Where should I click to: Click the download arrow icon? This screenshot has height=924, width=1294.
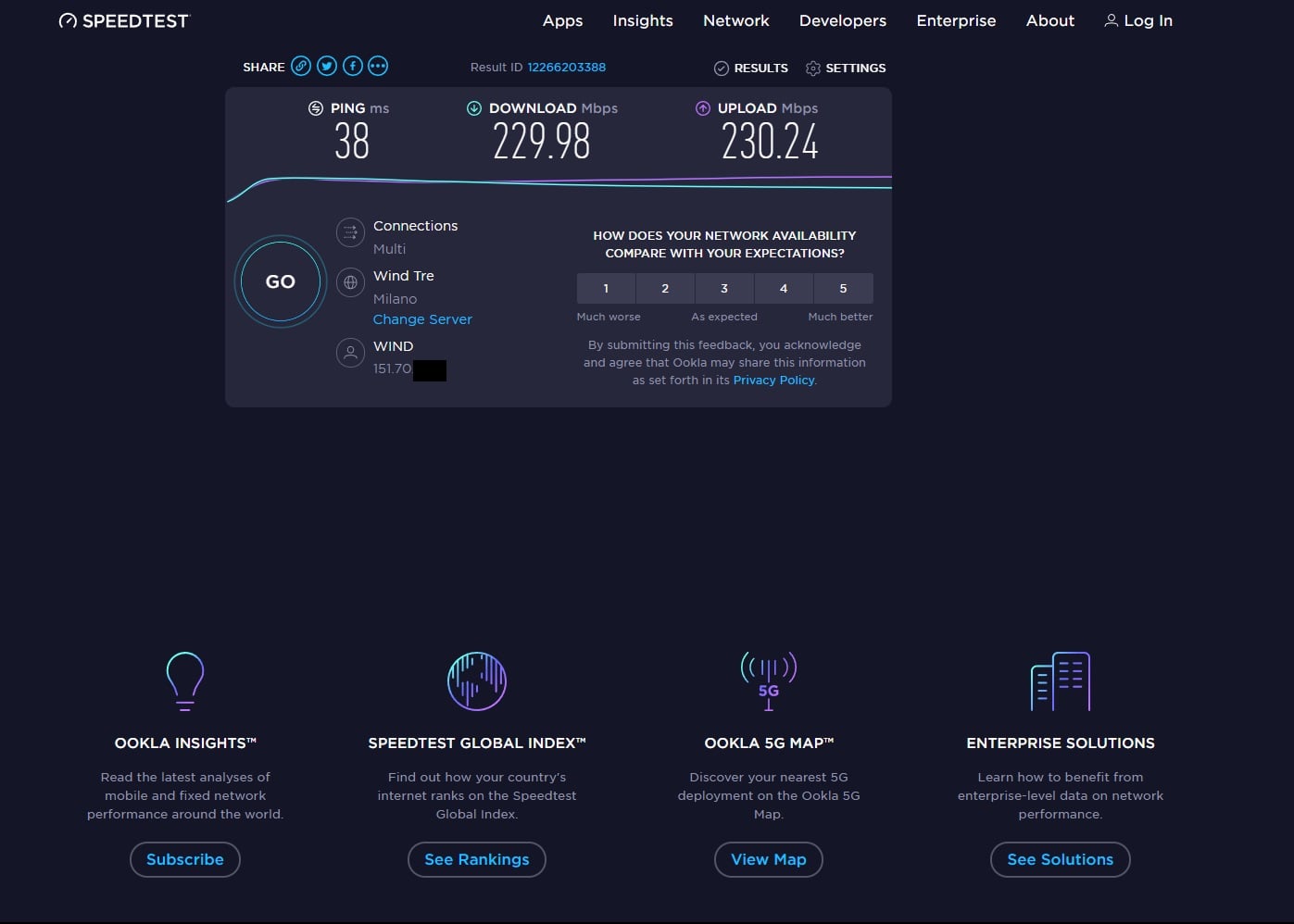[x=474, y=108]
